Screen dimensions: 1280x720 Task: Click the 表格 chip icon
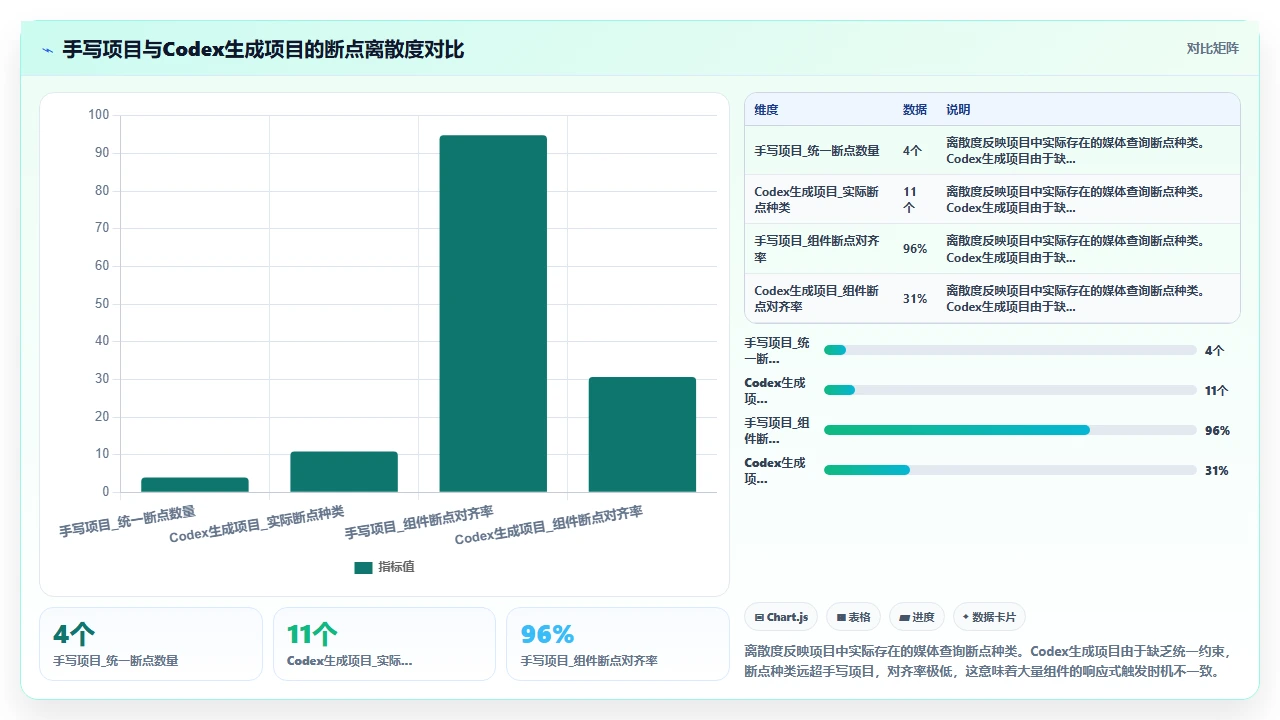click(842, 618)
